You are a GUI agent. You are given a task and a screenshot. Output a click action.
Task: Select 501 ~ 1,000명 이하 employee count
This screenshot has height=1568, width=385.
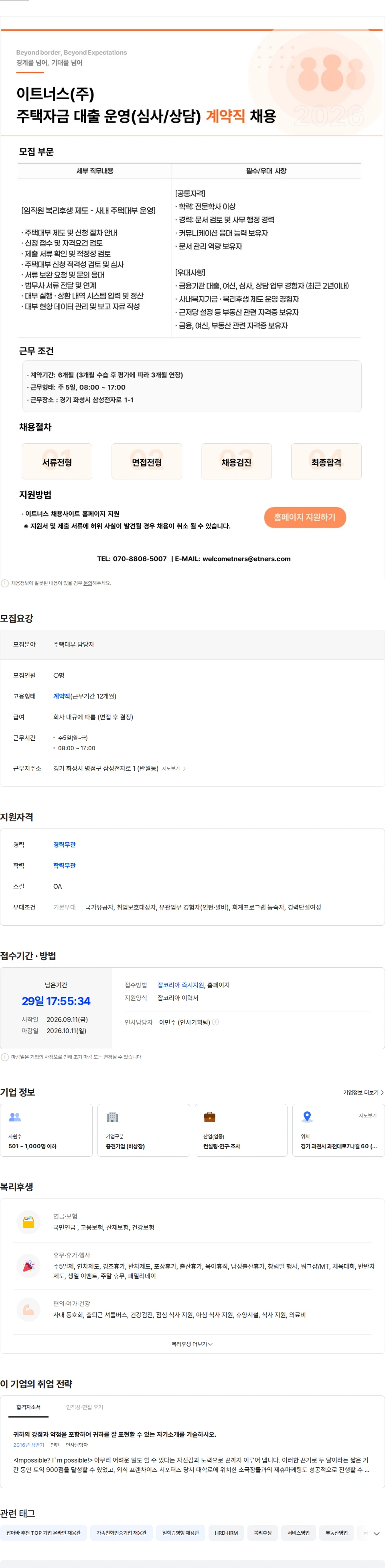[32, 1146]
